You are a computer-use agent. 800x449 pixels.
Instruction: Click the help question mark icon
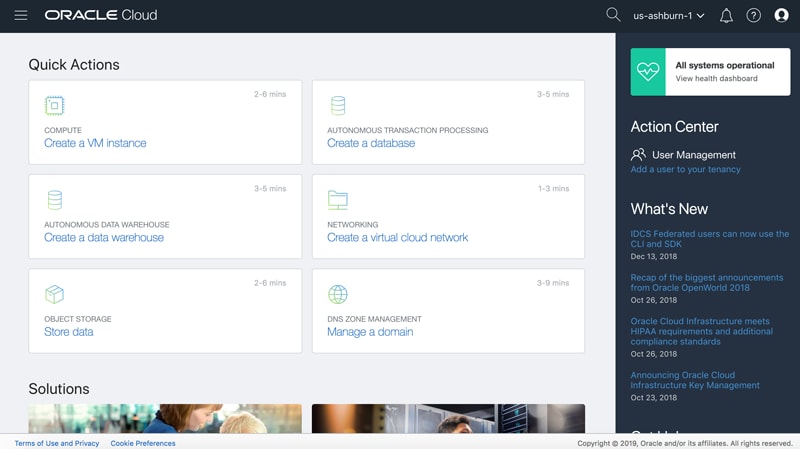(754, 16)
